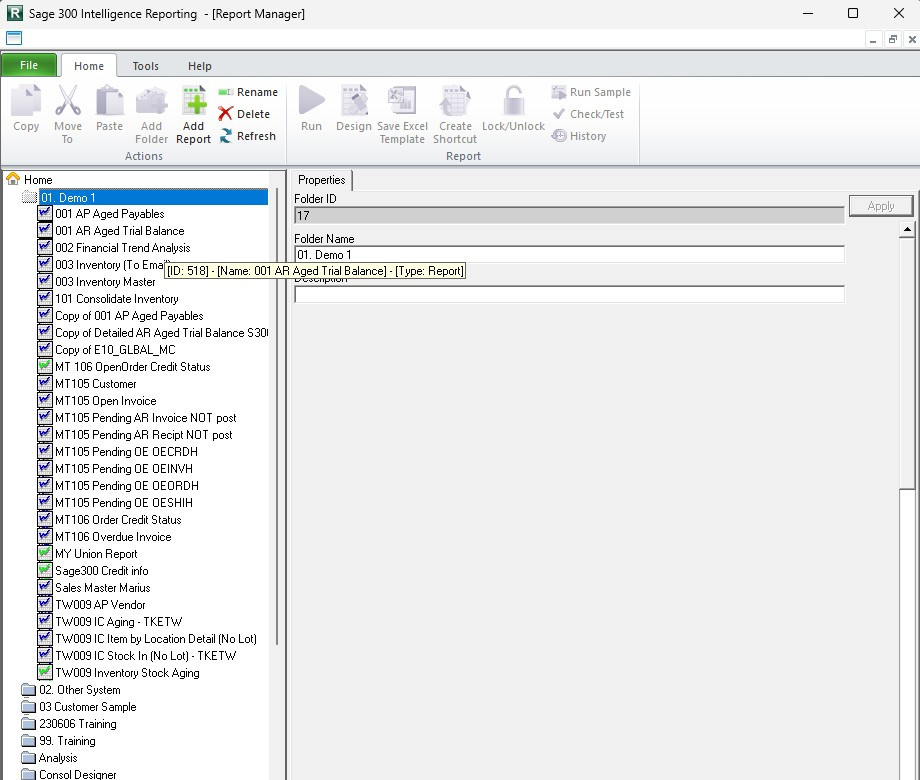
Task: Open the Consol Designer folder
Action: tap(77, 774)
